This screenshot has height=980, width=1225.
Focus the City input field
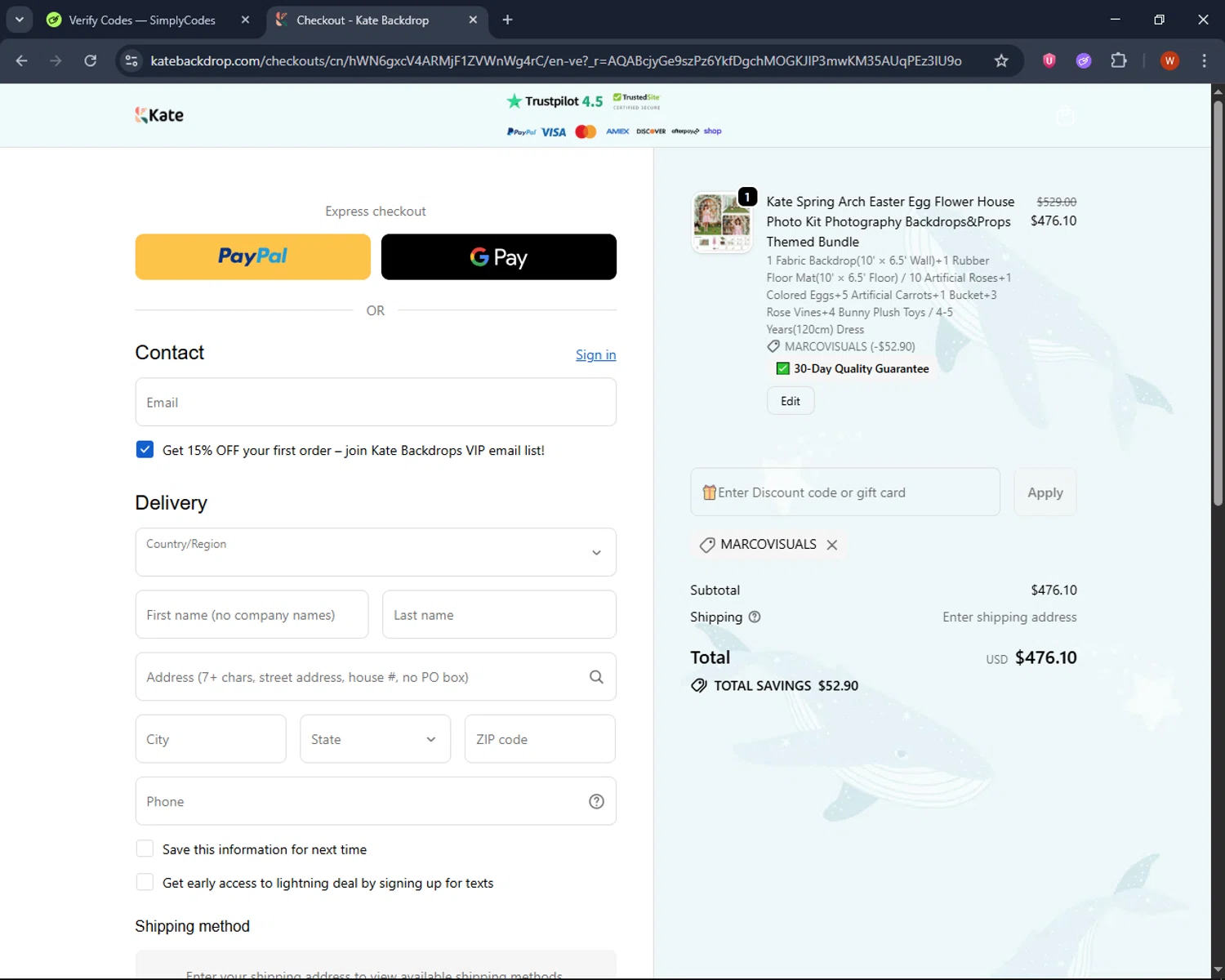click(211, 739)
